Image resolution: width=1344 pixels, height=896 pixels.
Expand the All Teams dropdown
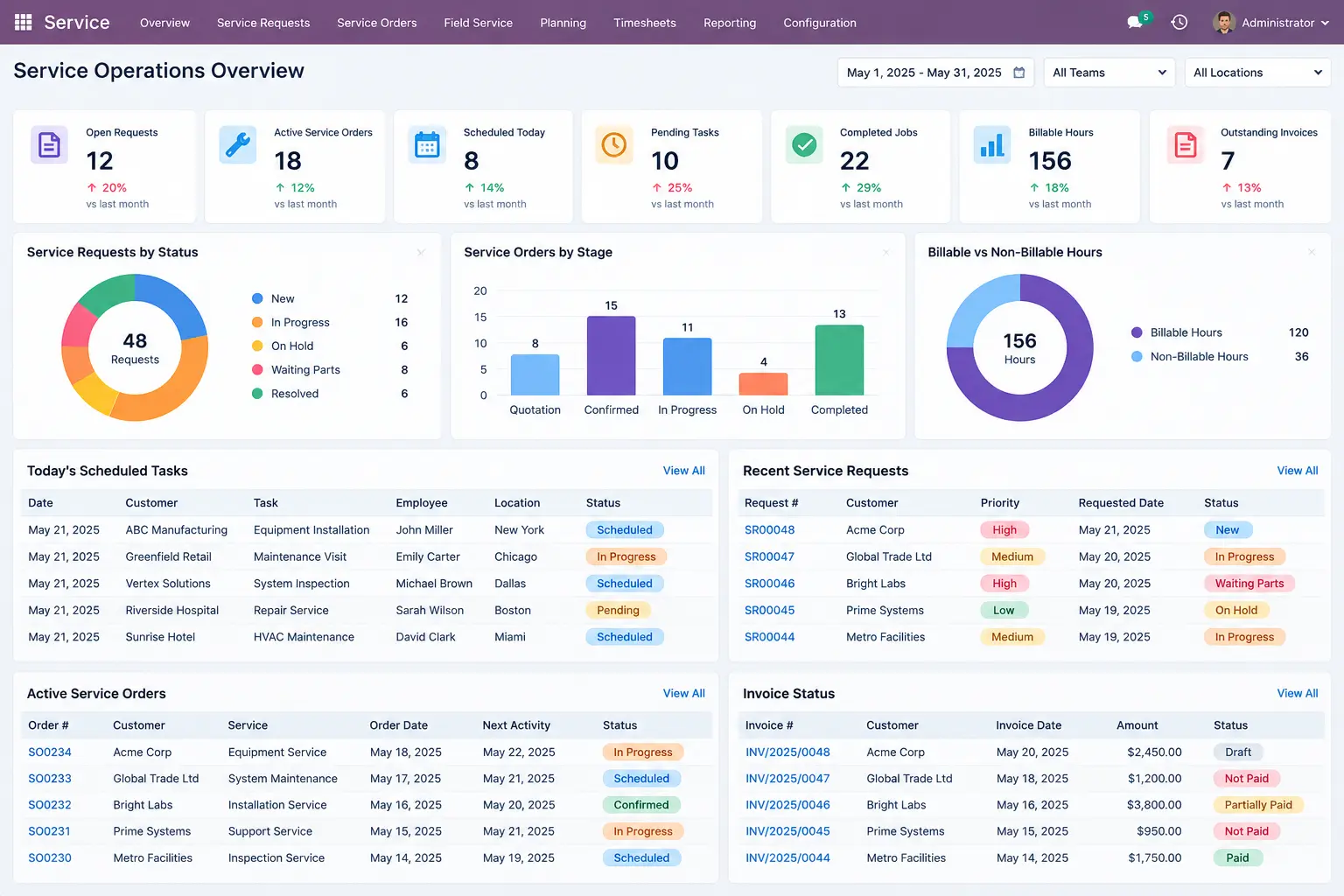(1109, 73)
